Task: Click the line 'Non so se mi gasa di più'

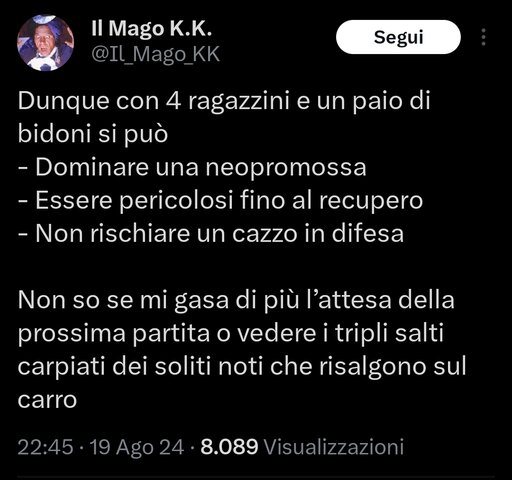Action: (x=236, y=301)
